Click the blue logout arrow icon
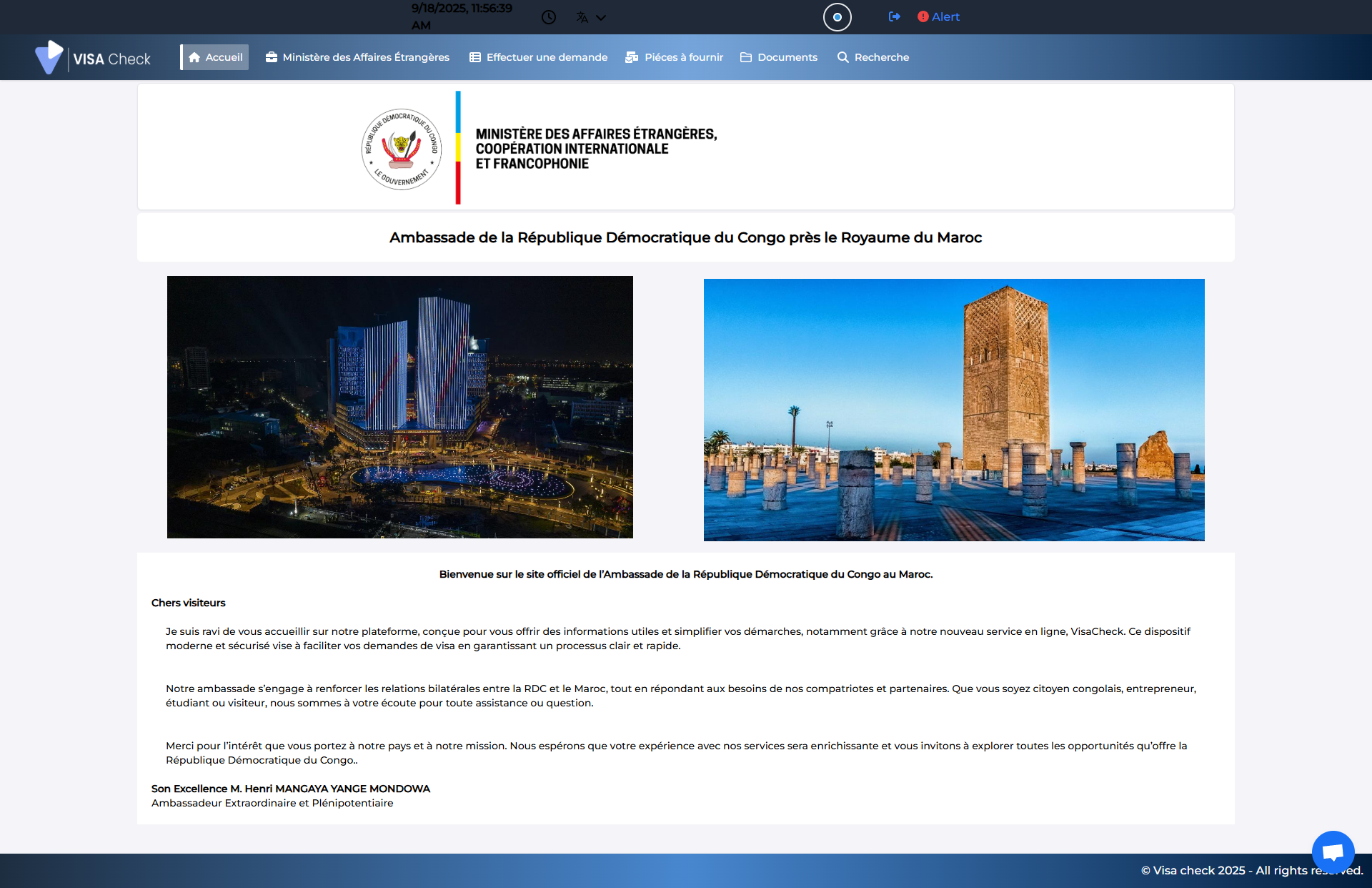 (x=894, y=16)
